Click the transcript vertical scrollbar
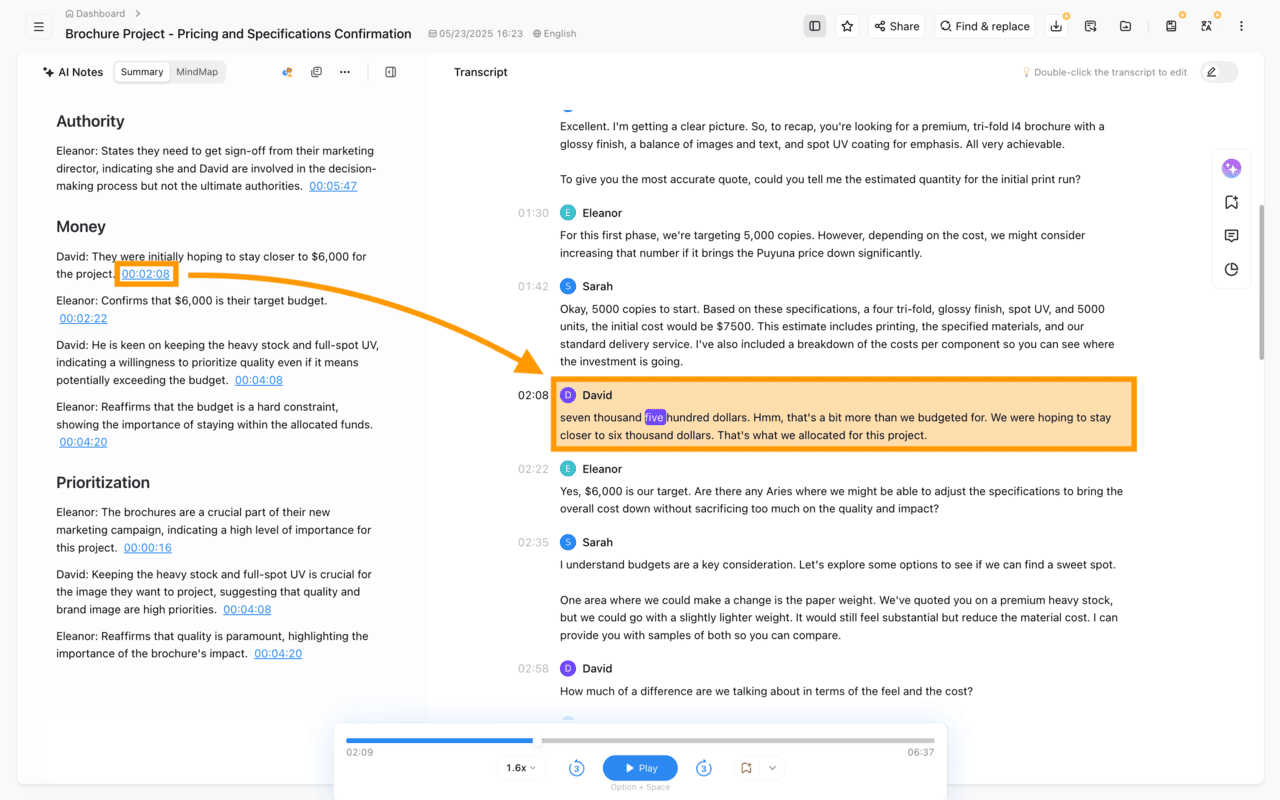The width and height of the screenshot is (1280, 800). (1261, 282)
